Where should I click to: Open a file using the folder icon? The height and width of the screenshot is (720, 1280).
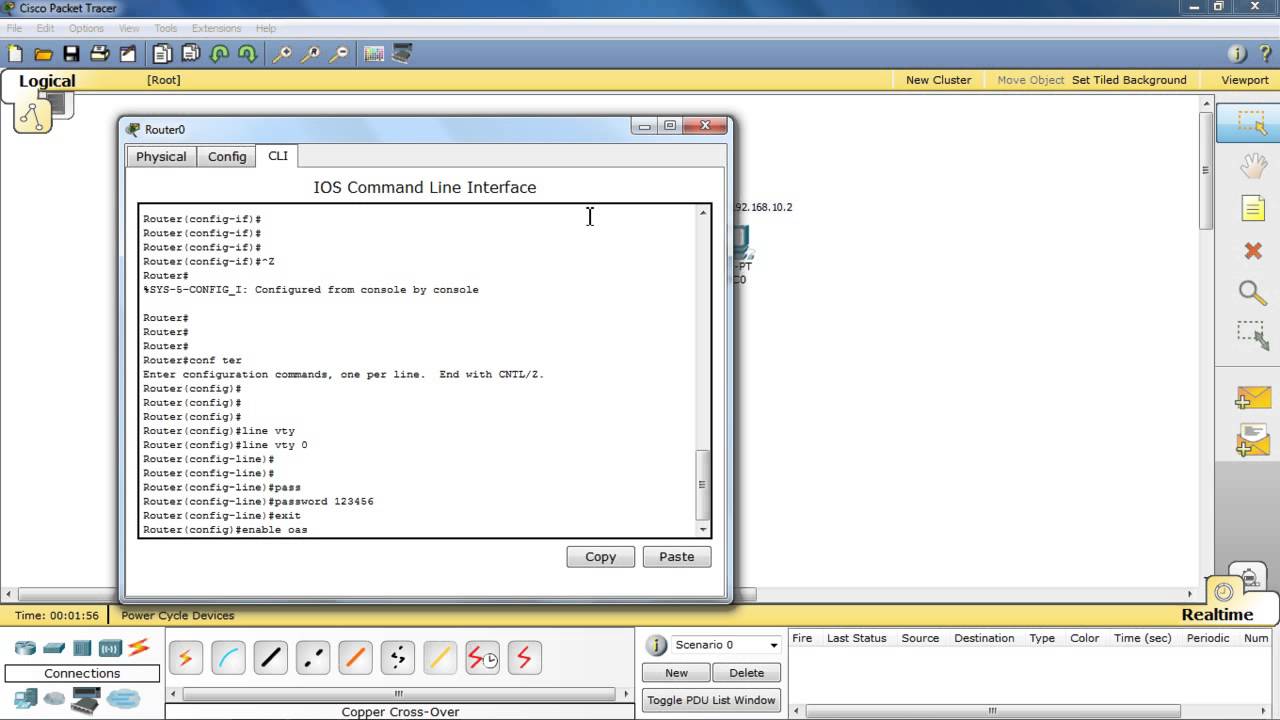point(43,54)
